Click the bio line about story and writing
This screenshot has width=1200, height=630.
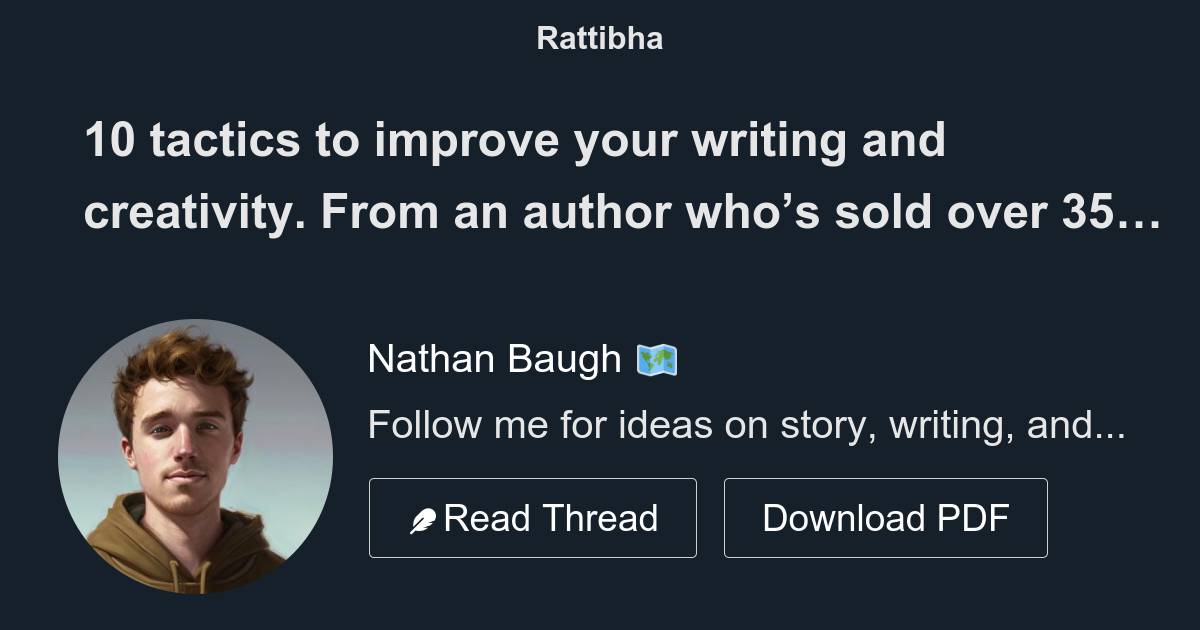click(x=747, y=424)
